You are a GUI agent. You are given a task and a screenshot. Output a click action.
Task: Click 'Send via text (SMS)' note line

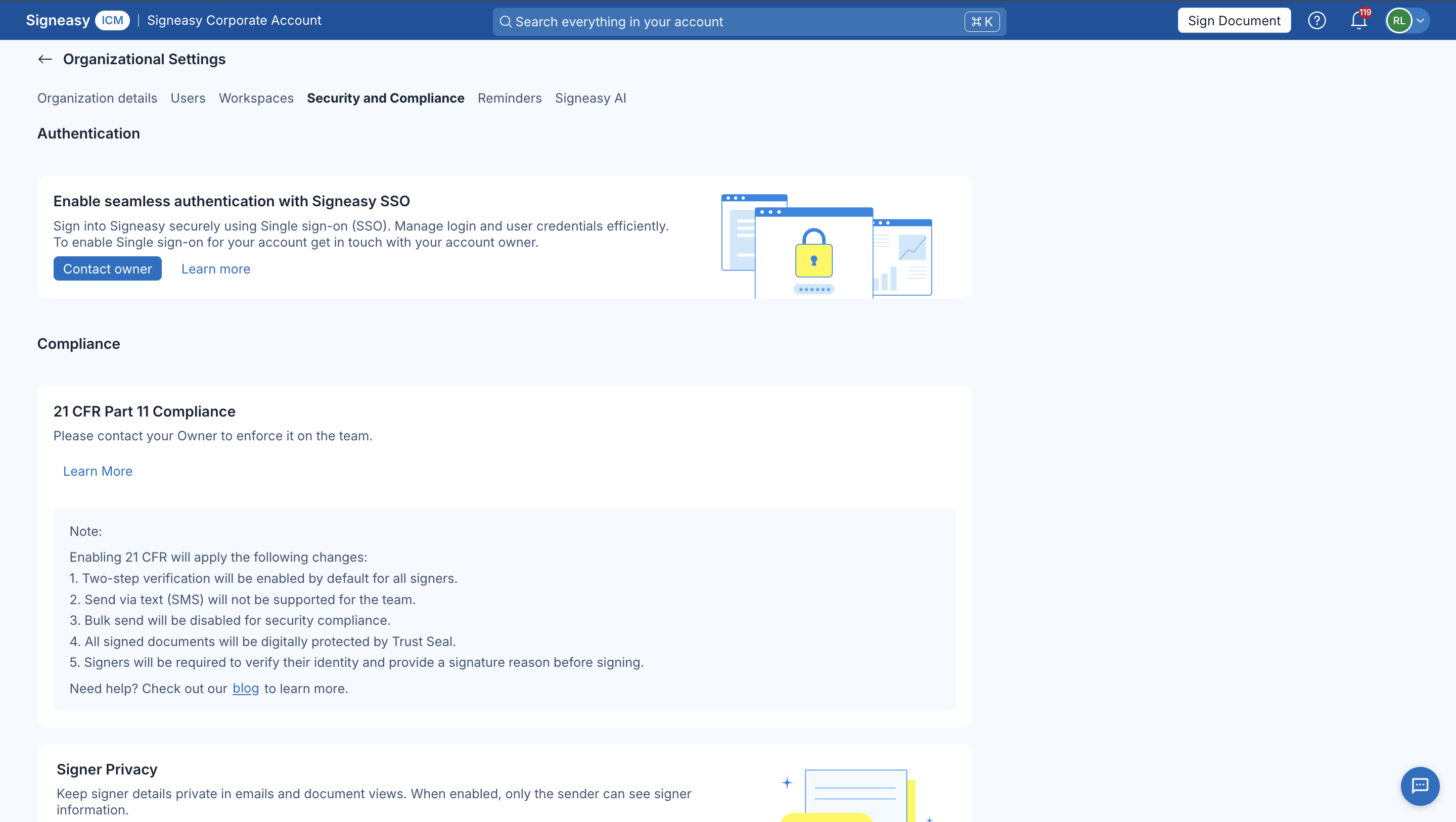(243, 599)
